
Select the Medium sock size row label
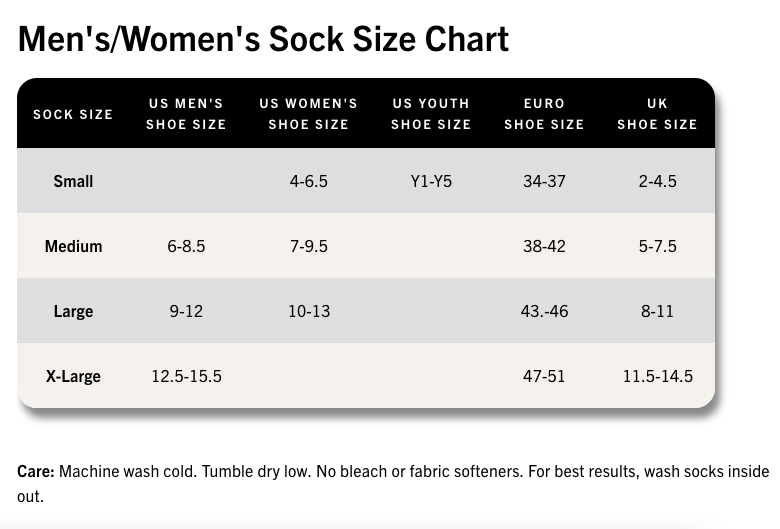tap(73, 246)
